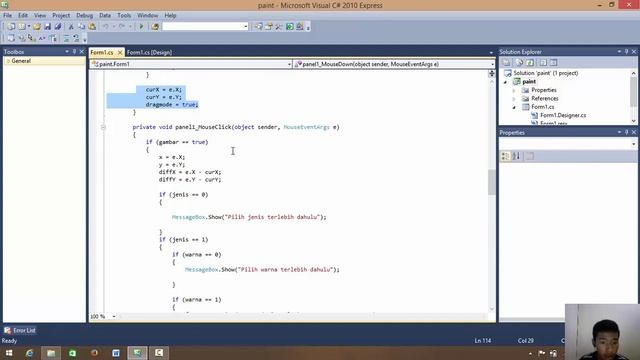640x360 pixels.
Task: Click View Designer icon in Solution Explorer
Action: click(x=553, y=62)
